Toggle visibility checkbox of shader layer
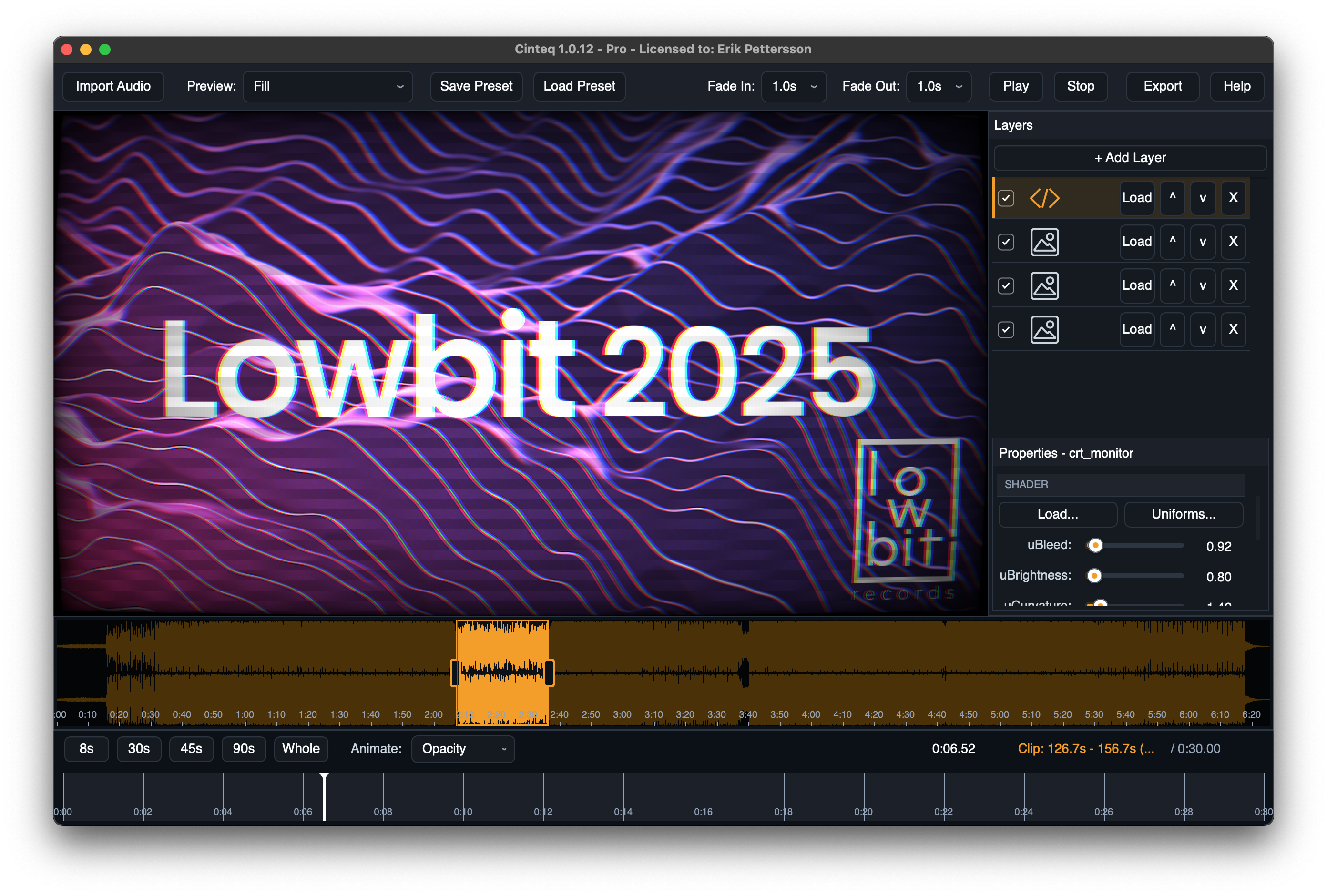The height and width of the screenshot is (896, 1327). 1006,198
